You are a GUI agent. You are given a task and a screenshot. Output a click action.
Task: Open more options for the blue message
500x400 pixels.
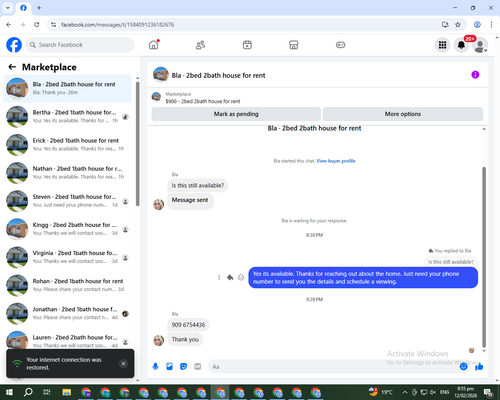point(219,277)
